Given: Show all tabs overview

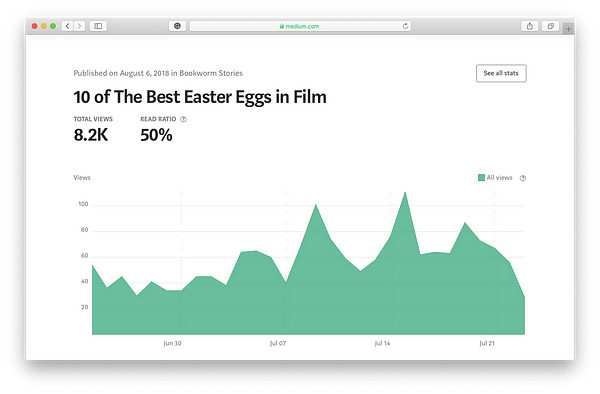Looking at the screenshot, I should point(550,26).
